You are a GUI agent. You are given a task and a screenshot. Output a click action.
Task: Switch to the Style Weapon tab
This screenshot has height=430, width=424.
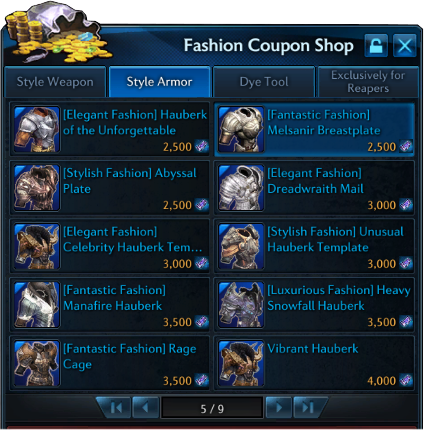click(x=55, y=82)
